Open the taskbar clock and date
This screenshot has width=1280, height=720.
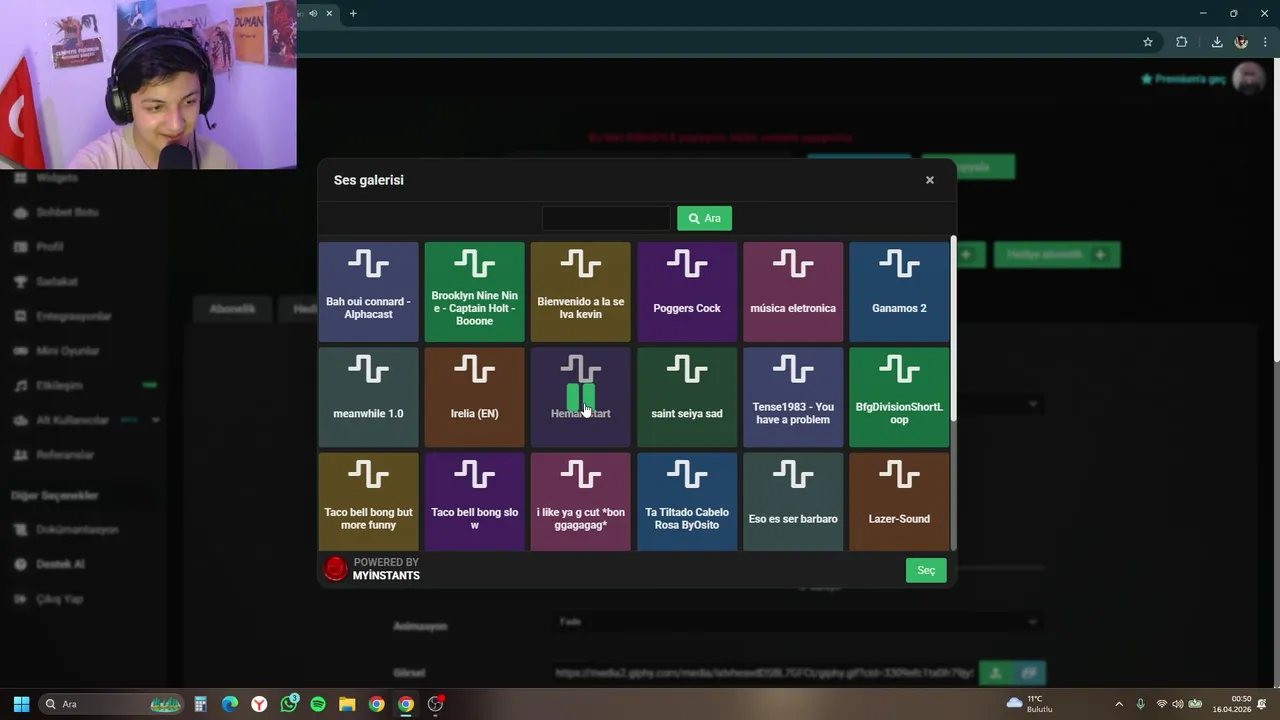(1232, 704)
